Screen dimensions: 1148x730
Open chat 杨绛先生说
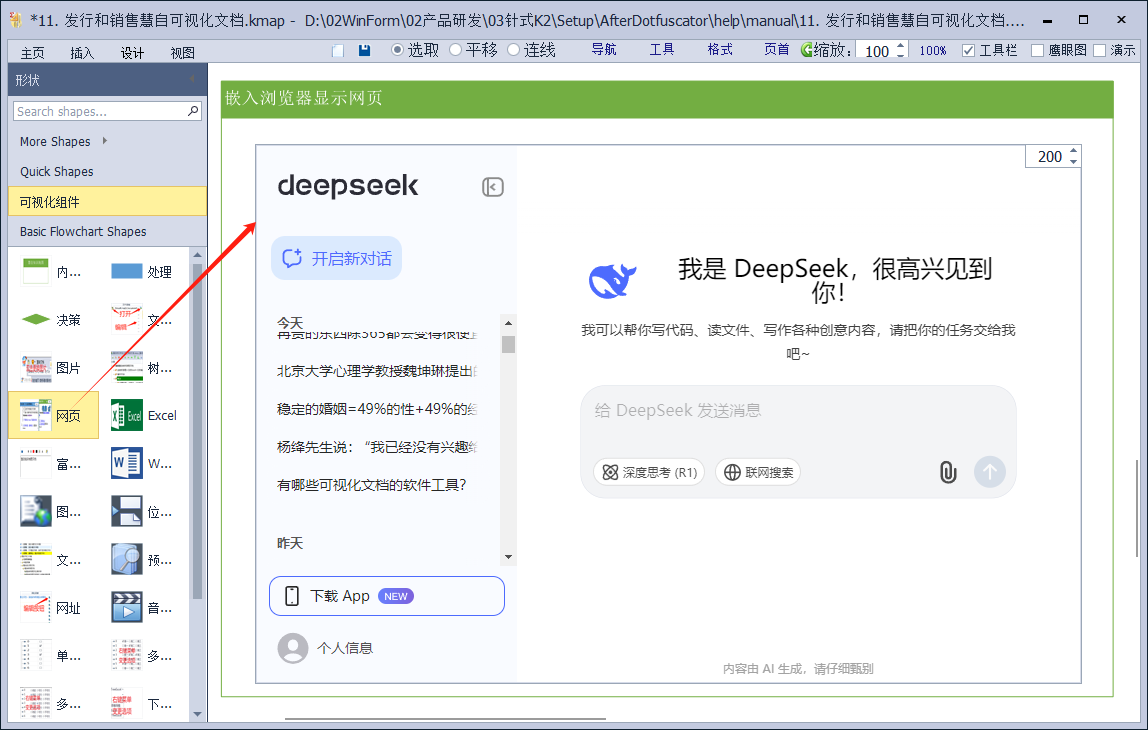[377, 447]
